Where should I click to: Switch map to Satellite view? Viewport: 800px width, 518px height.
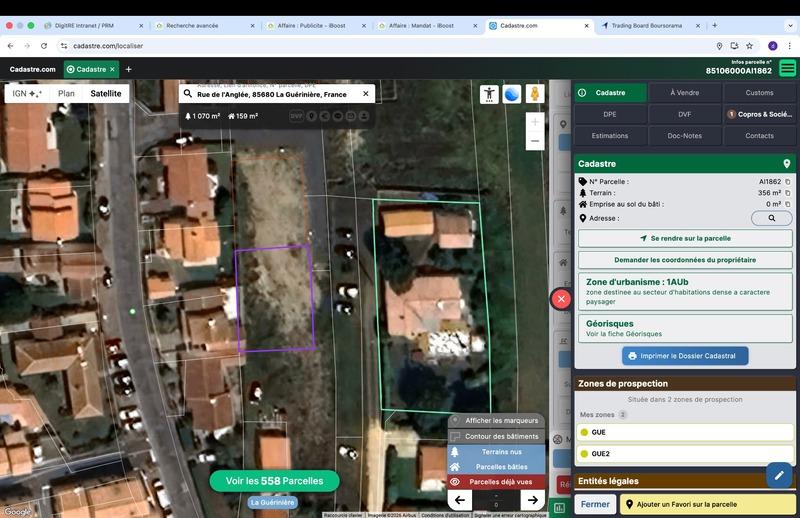[105, 94]
